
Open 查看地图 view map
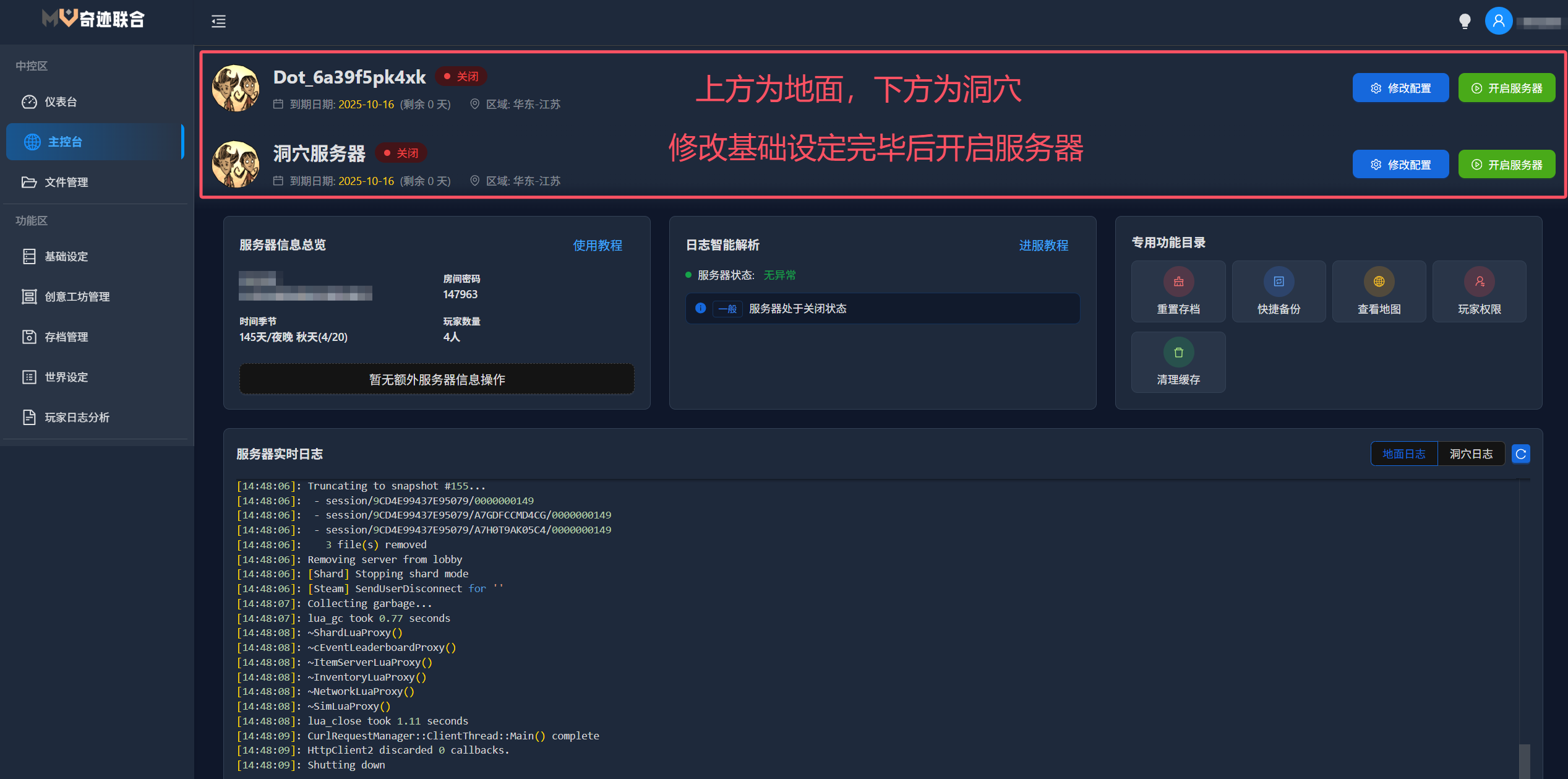[1378, 291]
